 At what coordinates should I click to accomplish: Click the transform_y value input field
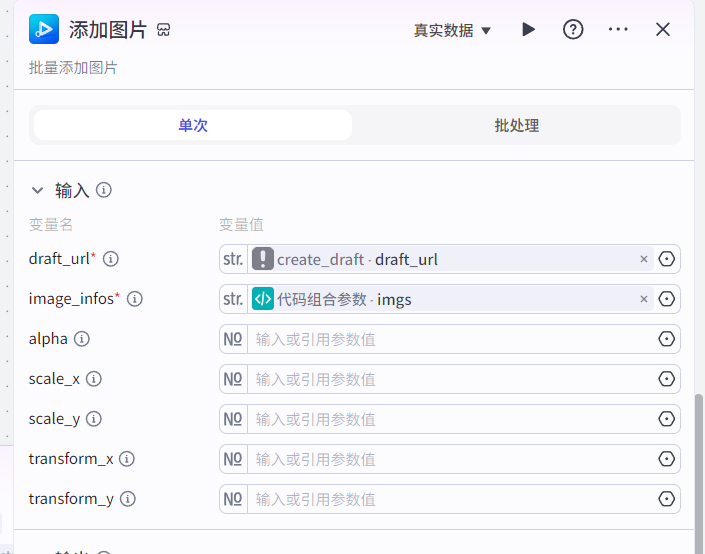click(452, 499)
